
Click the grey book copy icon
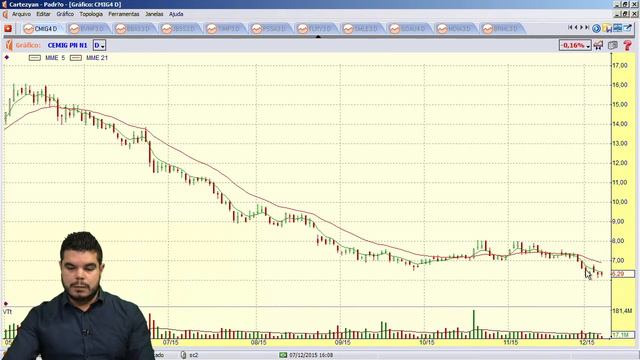coord(613,45)
